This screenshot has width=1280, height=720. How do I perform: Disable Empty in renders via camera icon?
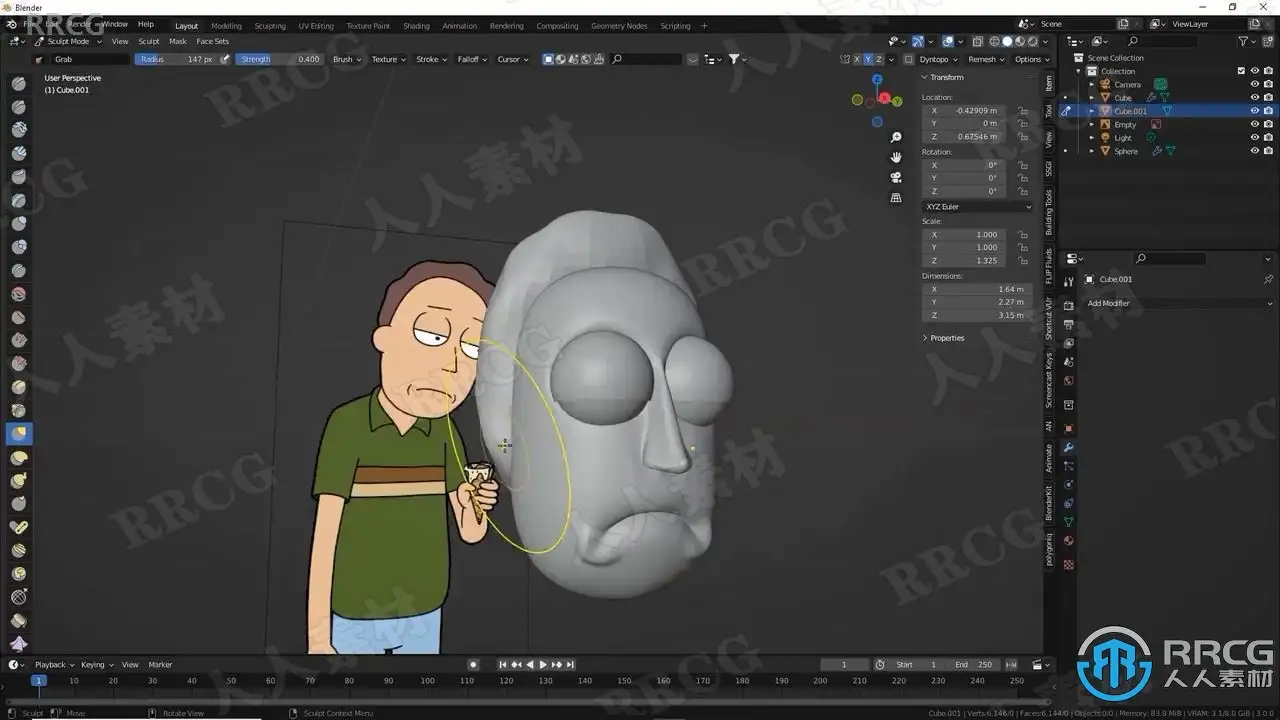1268,124
